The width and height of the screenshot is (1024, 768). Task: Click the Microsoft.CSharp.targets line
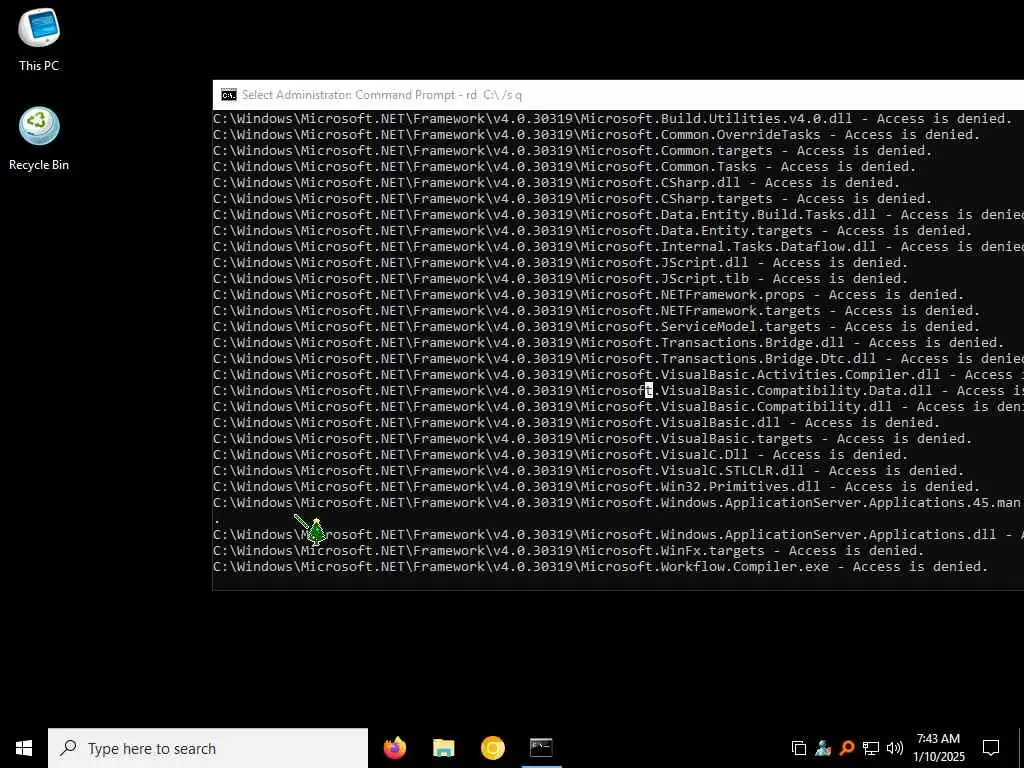(x=572, y=199)
